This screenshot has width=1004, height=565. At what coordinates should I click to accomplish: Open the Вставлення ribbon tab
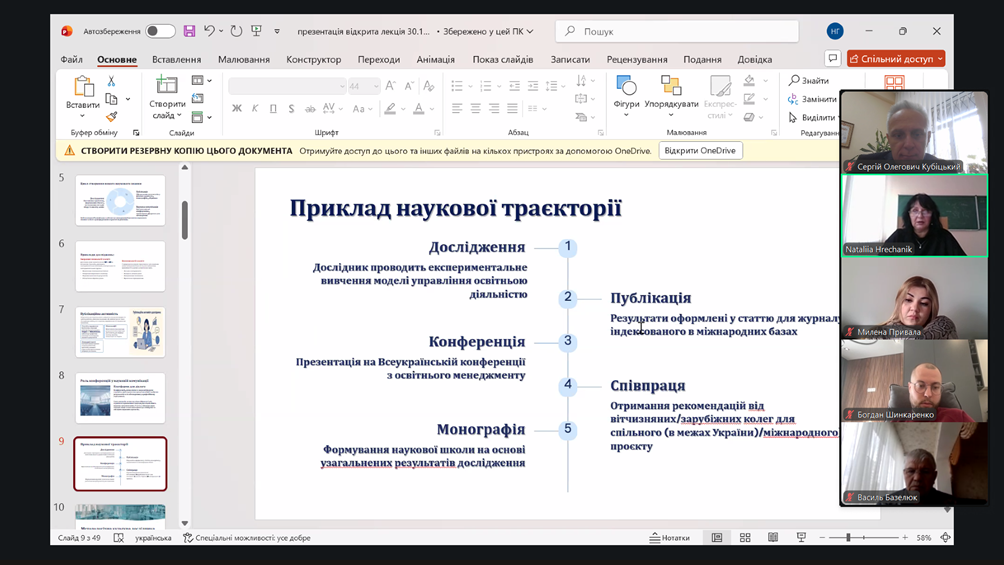point(176,59)
